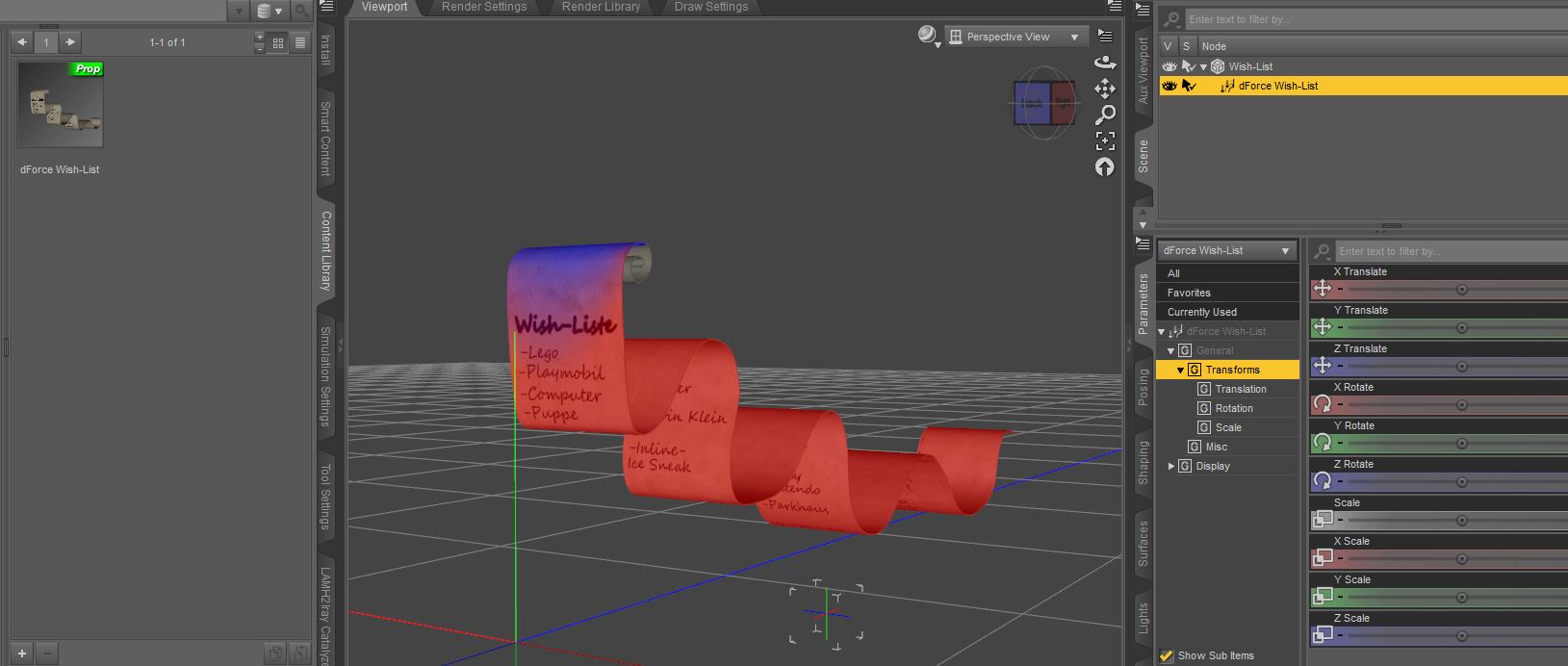The width and height of the screenshot is (1568, 666).
Task: Open the Scene side tab
Action: point(1144,156)
